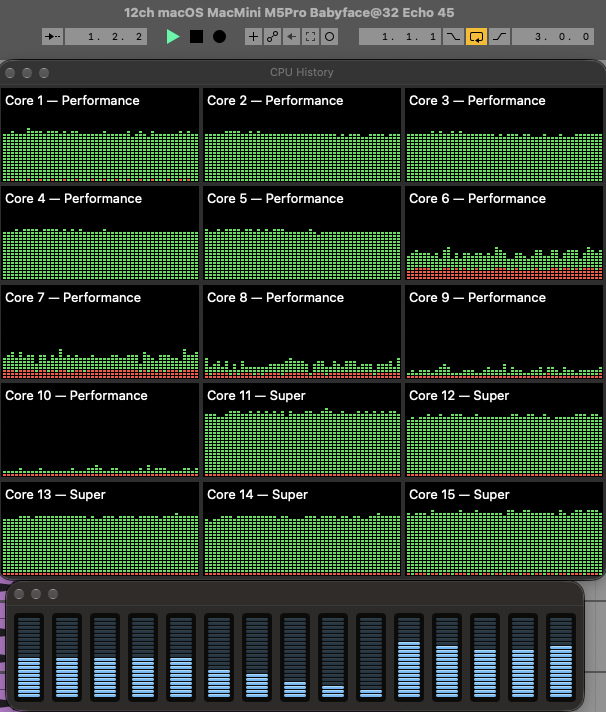Click the arrangement position field 1. 2. 2
The image size is (606, 712).
tap(106, 37)
